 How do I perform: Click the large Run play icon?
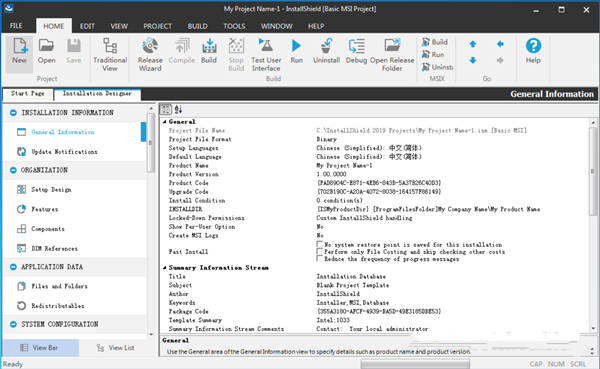pos(296,51)
